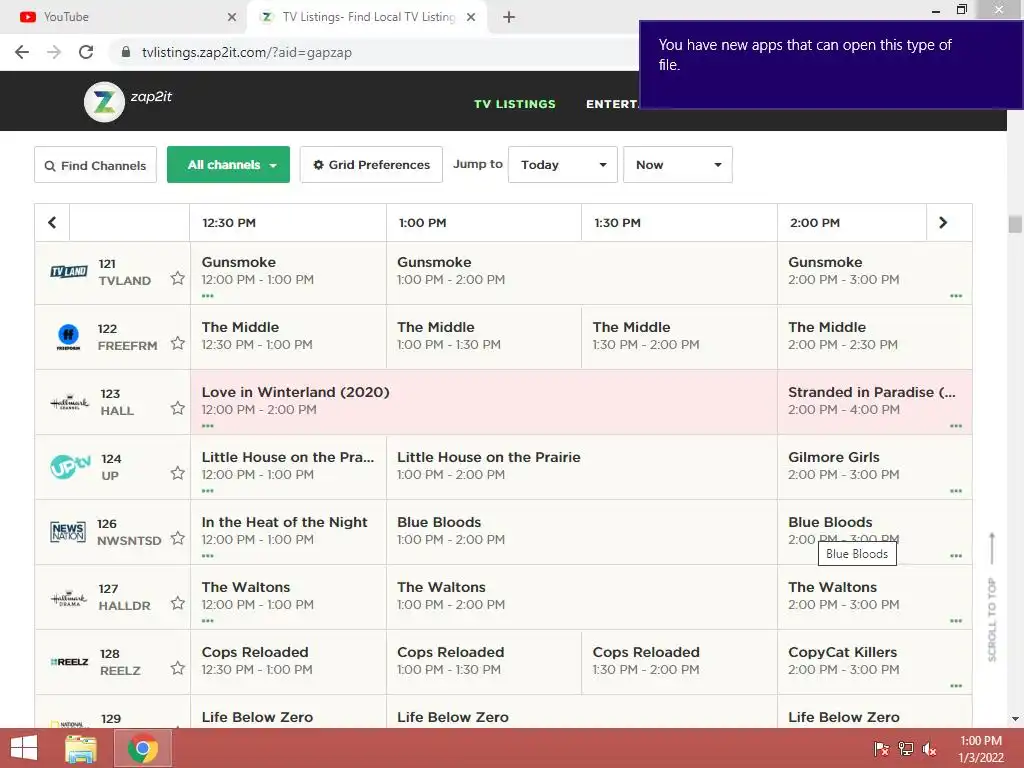View site security lock icon
The width and height of the screenshot is (1024, 768).
click(x=126, y=52)
